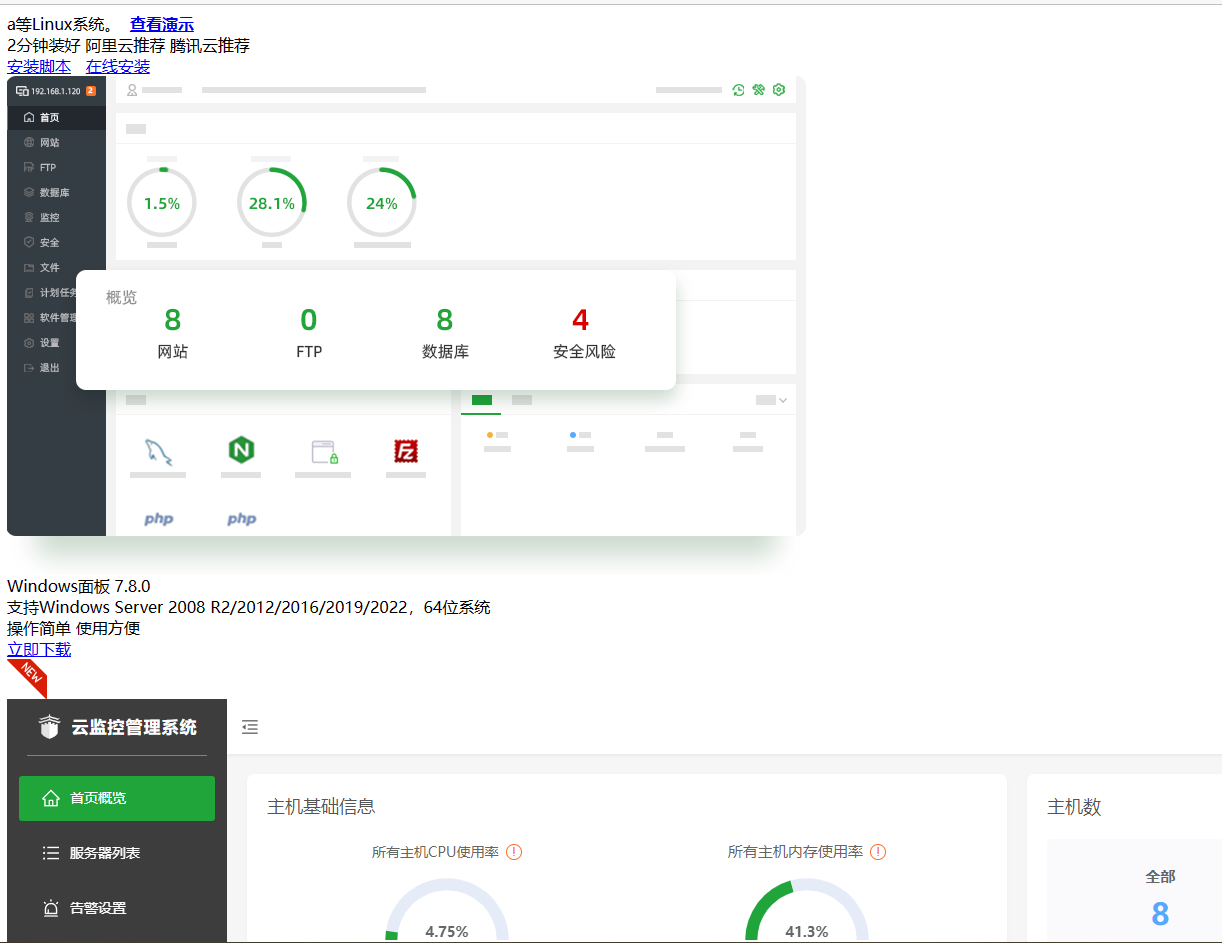Click the logout icon beside 退出
1222x943 pixels.
[29, 368]
